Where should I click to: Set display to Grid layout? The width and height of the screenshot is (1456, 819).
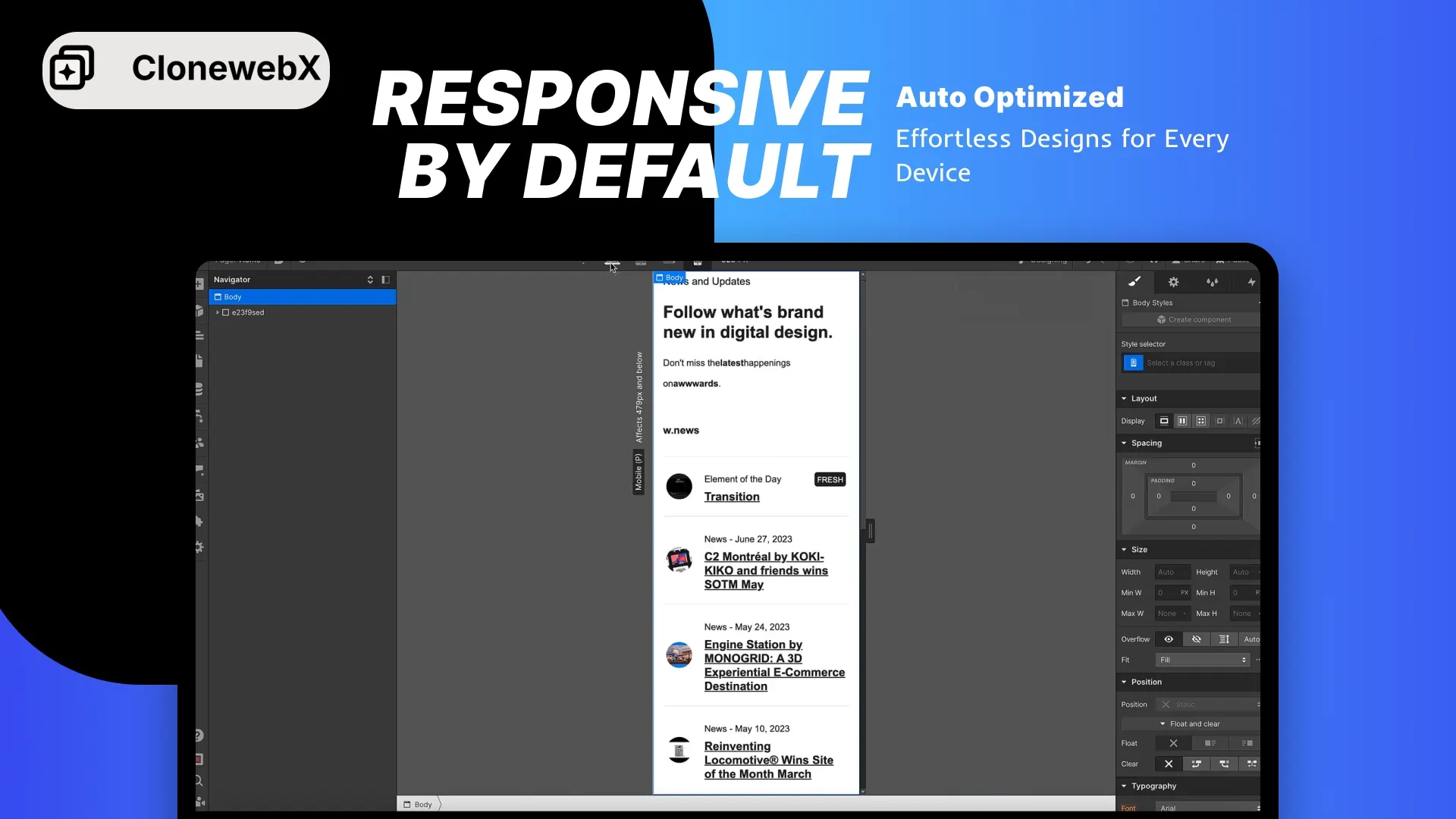[x=1201, y=421]
